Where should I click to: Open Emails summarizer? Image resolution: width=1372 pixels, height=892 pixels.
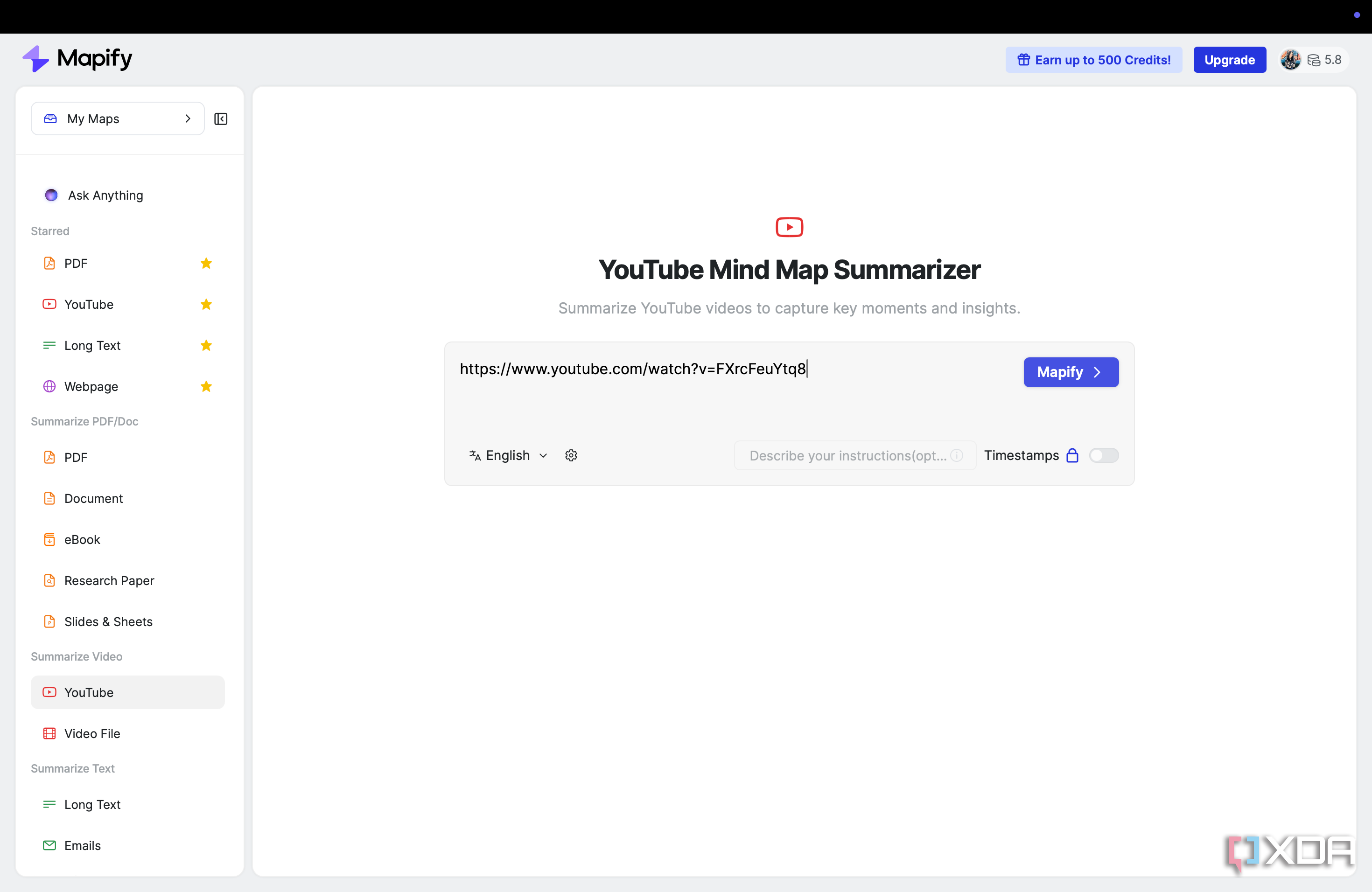(x=127, y=845)
